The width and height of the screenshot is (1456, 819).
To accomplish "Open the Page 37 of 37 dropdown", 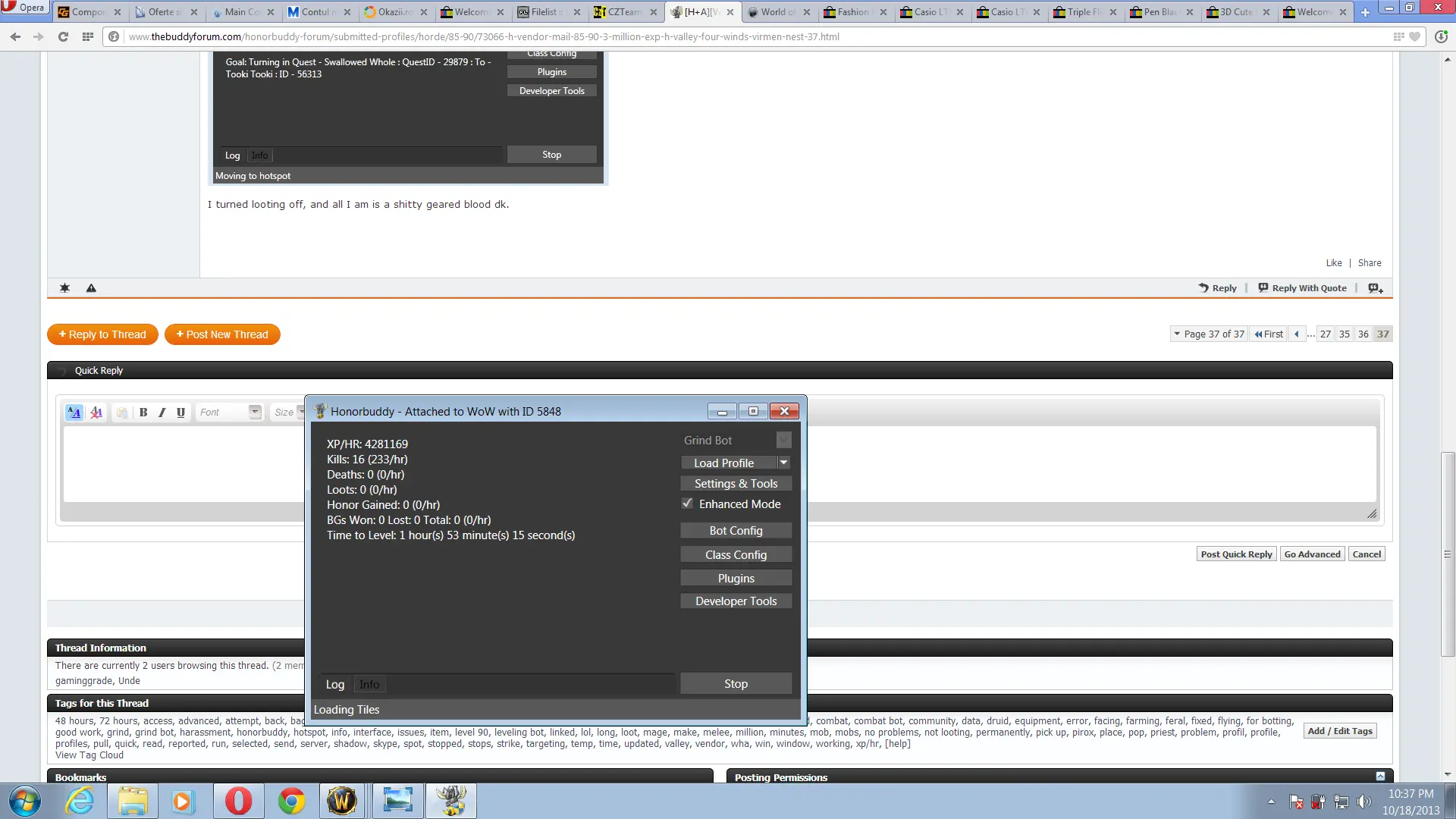I will click(x=1209, y=334).
